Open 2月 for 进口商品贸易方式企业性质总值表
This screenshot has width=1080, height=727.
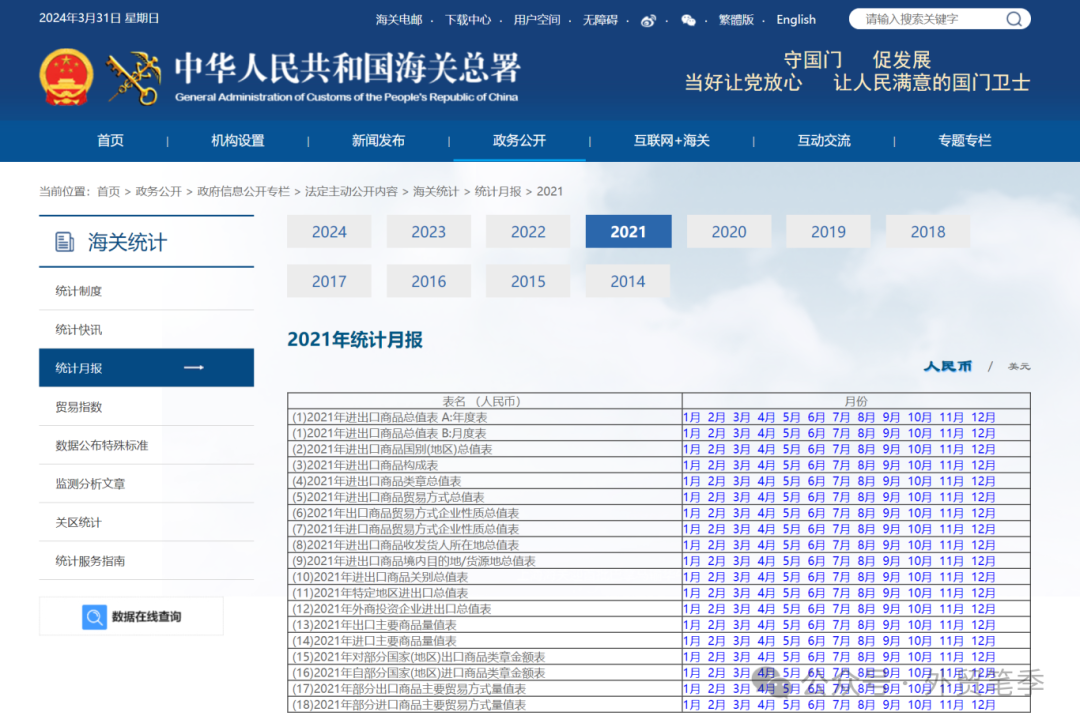(x=716, y=529)
